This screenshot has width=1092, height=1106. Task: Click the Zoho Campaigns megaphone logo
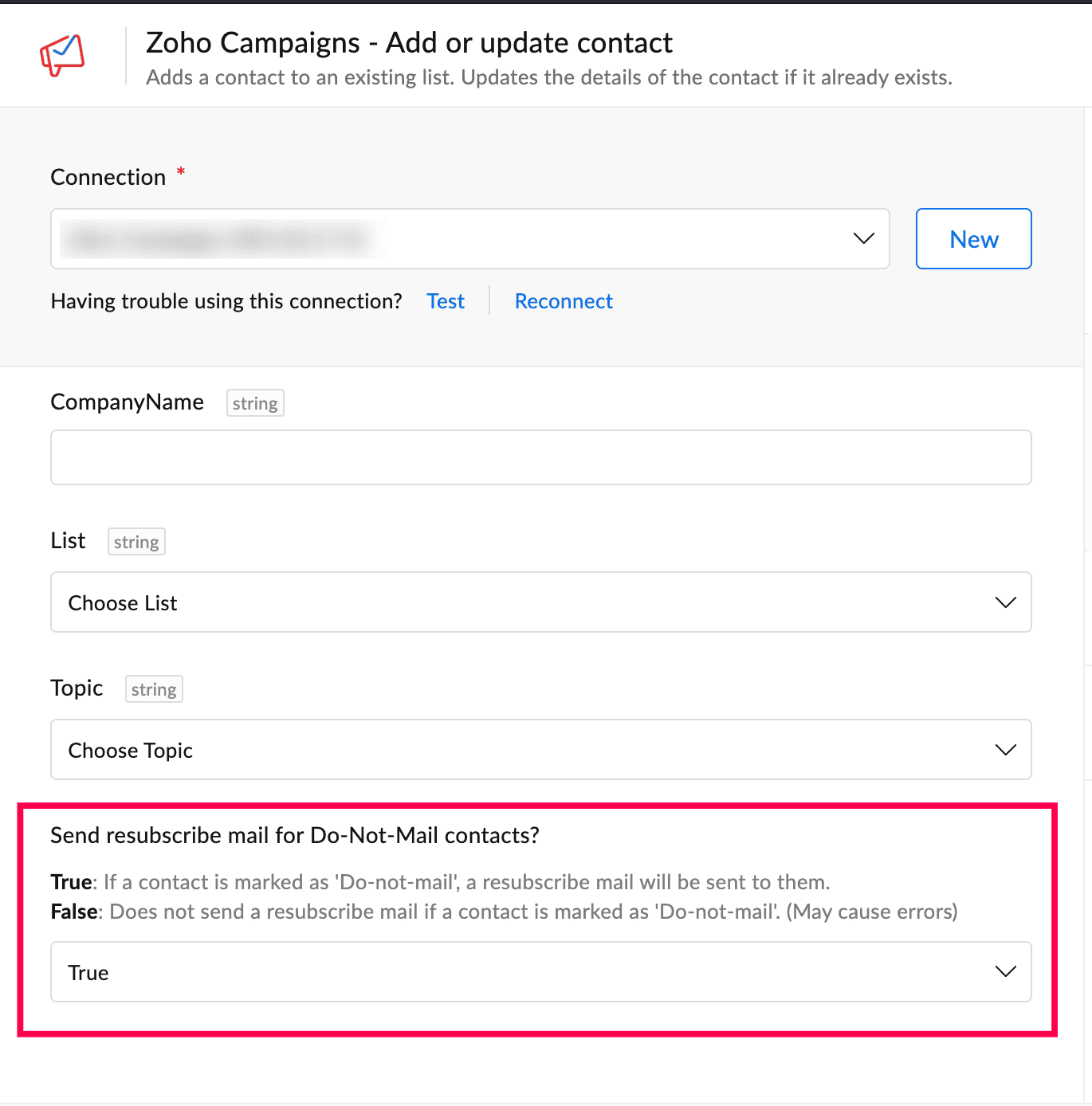62,55
